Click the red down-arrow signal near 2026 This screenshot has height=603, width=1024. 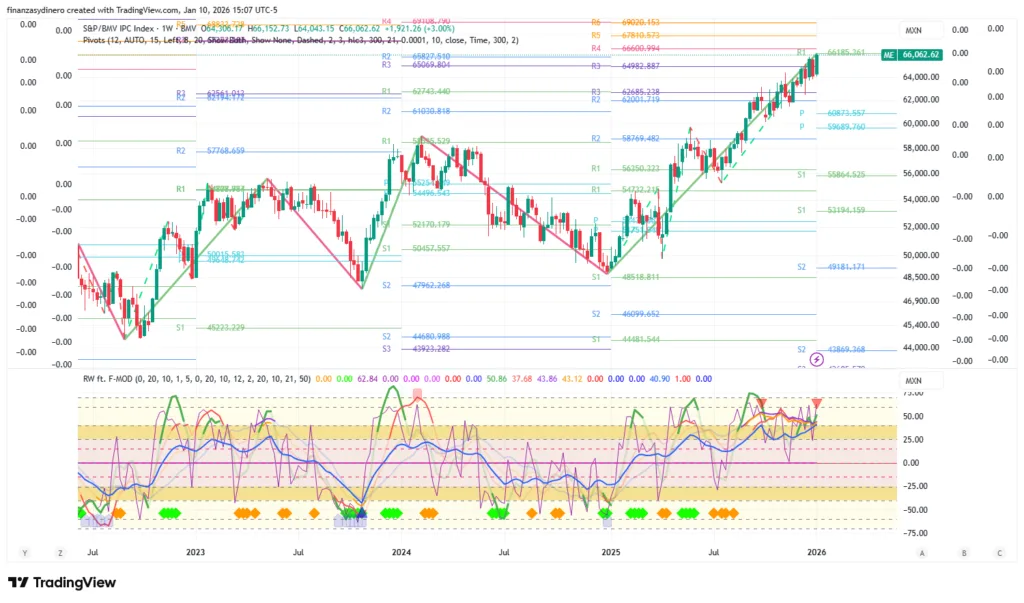coord(818,403)
